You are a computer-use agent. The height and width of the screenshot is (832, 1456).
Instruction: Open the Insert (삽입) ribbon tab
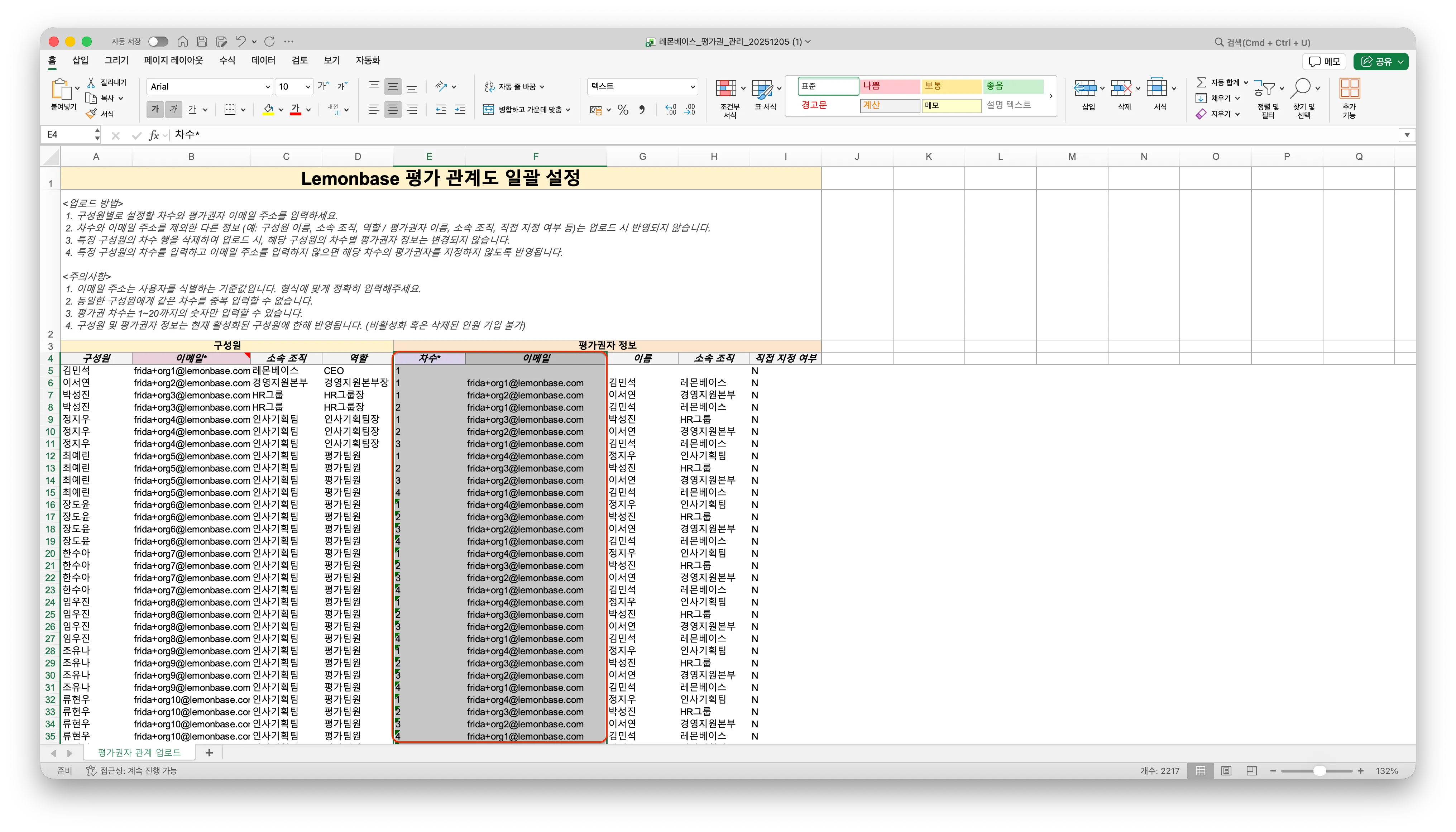click(x=81, y=61)
